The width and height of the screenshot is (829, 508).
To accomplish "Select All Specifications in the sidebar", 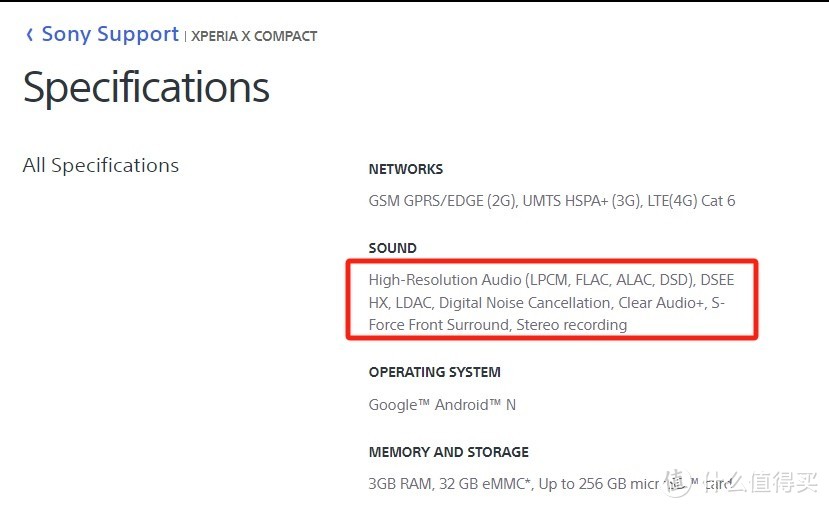I will pos(100,166).
